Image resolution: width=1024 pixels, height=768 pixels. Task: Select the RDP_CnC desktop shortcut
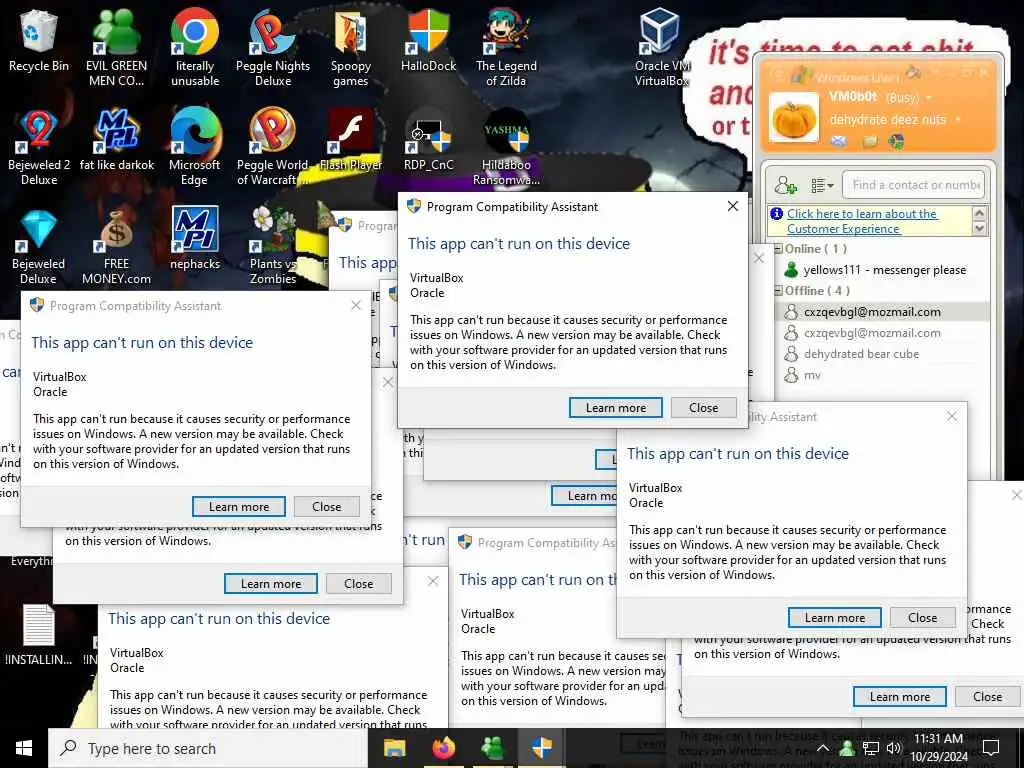coord(428,140)
